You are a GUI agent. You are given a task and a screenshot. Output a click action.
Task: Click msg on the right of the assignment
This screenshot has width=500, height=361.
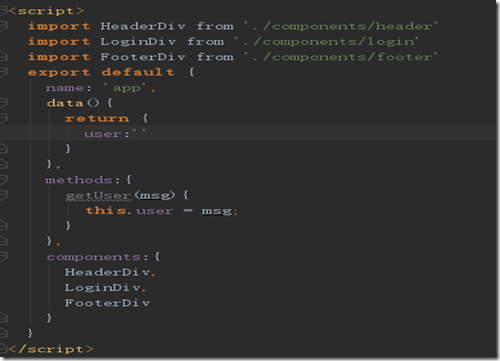217,211
